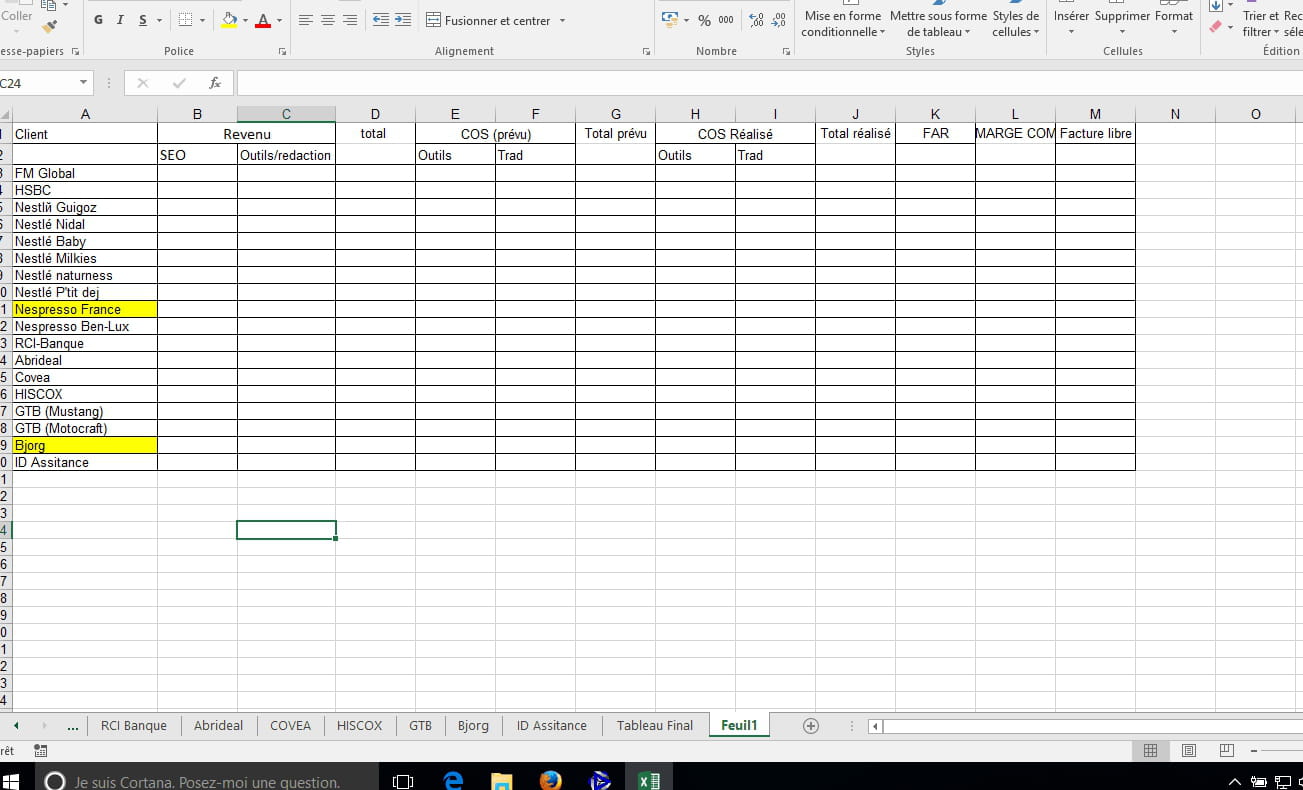Open Microsoft Edge from taskbar
The image size is (1303, 790).
coord(453,781)
